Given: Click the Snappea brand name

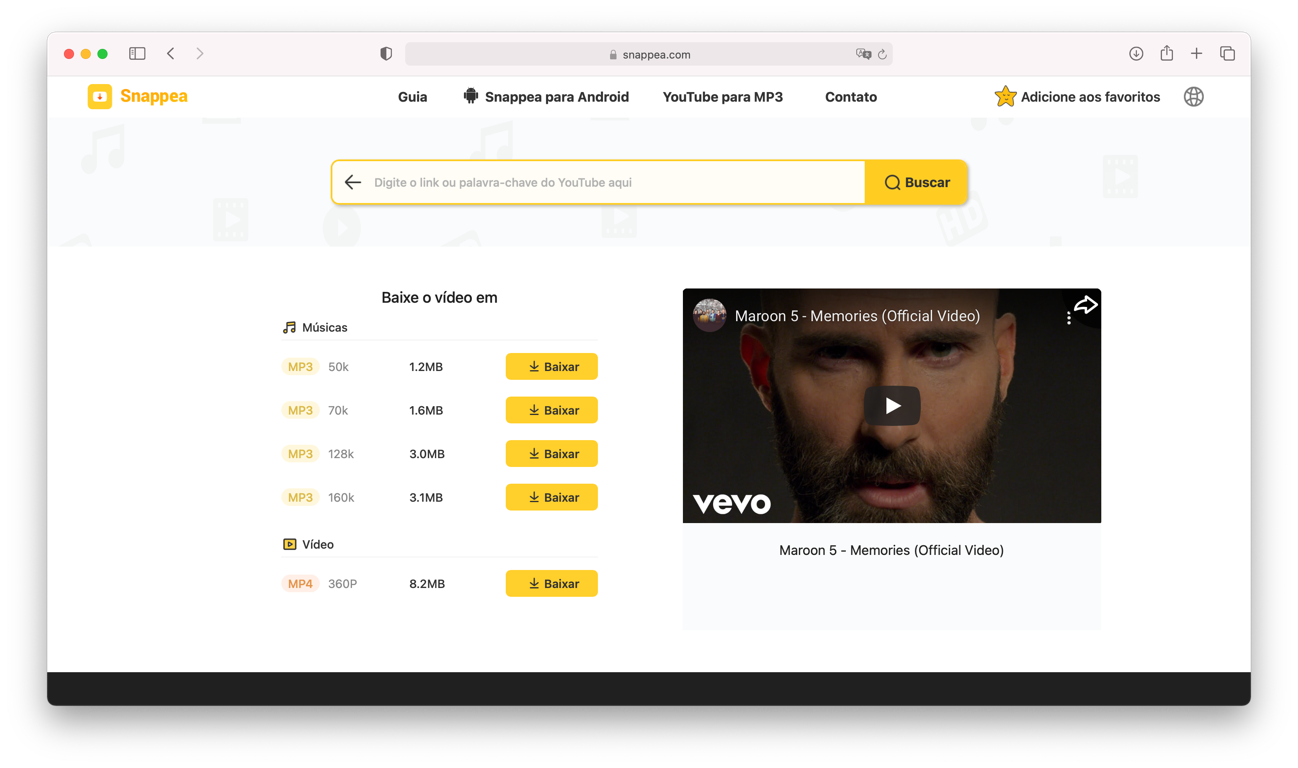Looking at the screenshot, I should [x=154, y=96].
